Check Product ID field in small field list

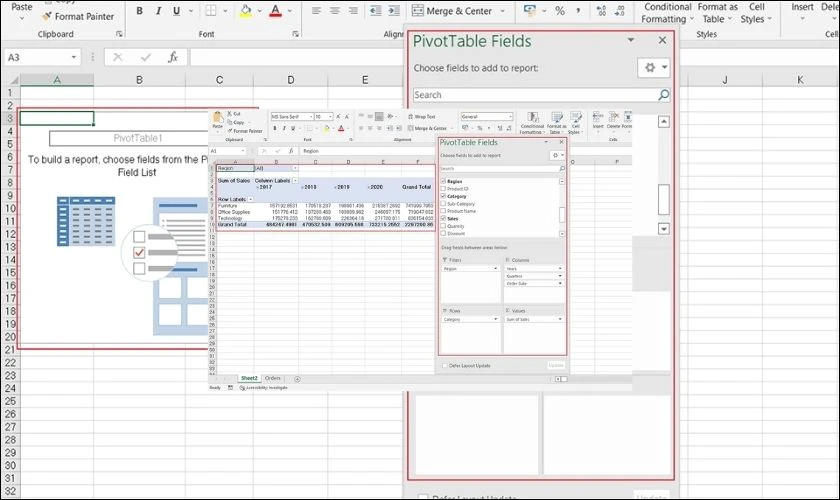[443, 189]
